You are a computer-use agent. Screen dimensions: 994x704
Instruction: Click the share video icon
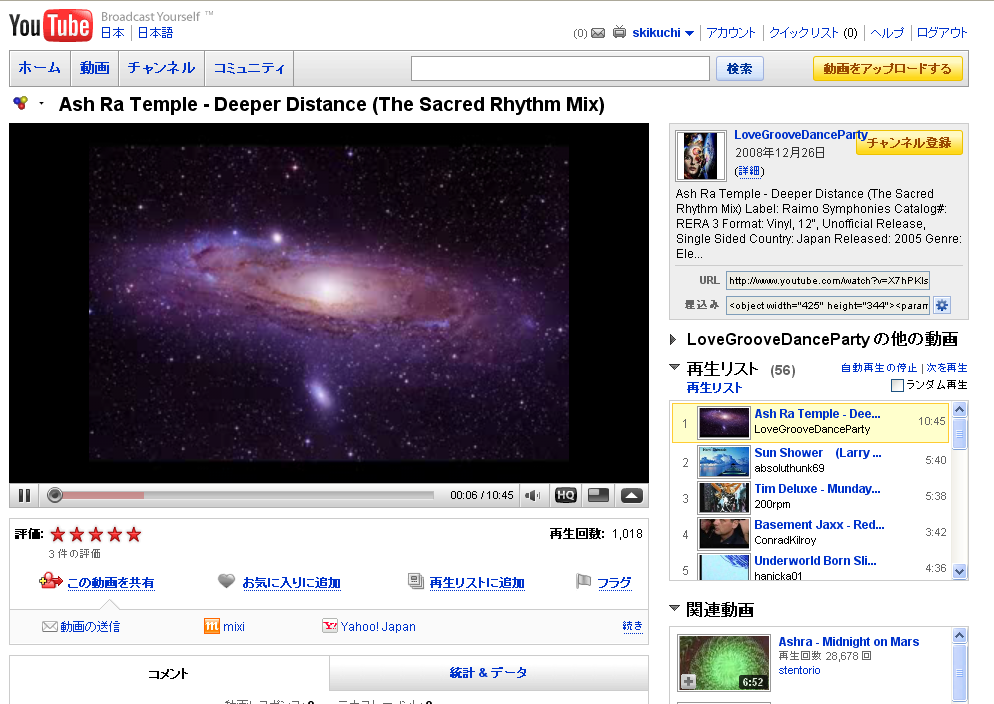(x=50, y=580)
